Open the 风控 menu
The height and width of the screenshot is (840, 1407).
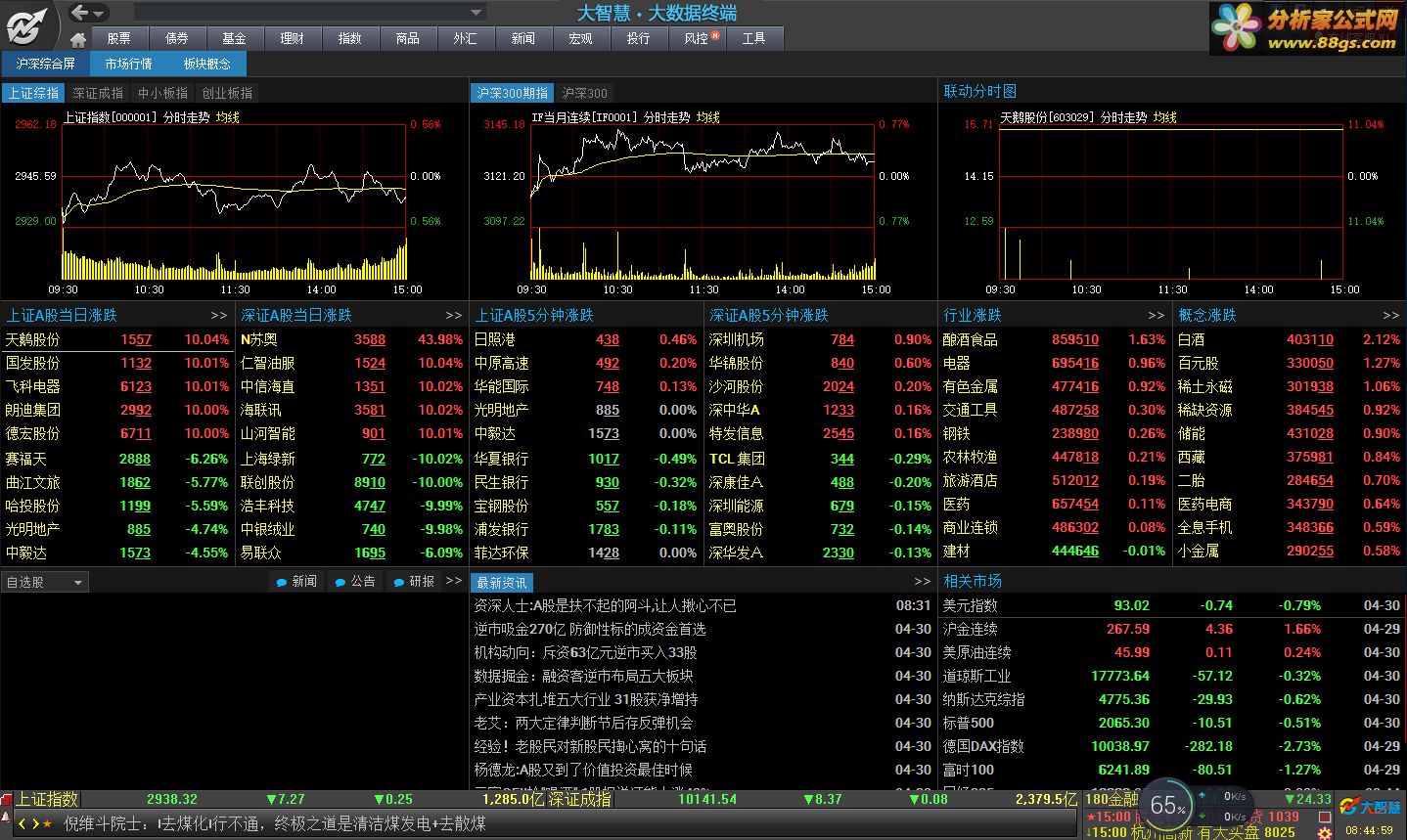[x=696, y=38]
